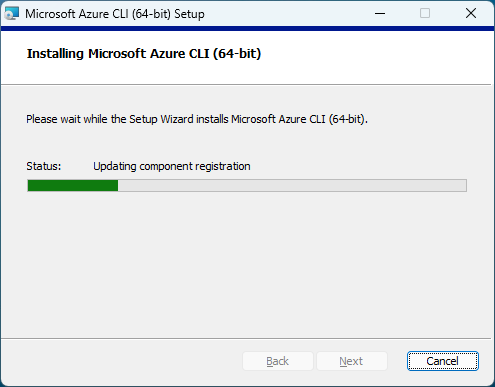Click the "Updating component registration" status text

pyautogui.click(x=172, y=166)
